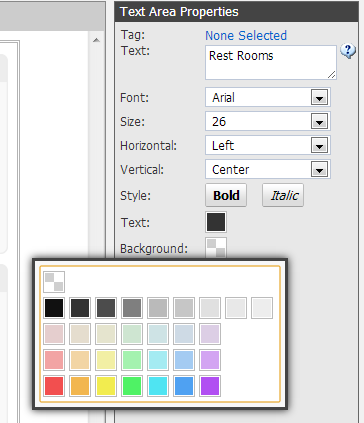Image resolution: width=364 pixels, height=423 pixels.
Task: Toggle the Bold style button
Action: click(226, 195)
